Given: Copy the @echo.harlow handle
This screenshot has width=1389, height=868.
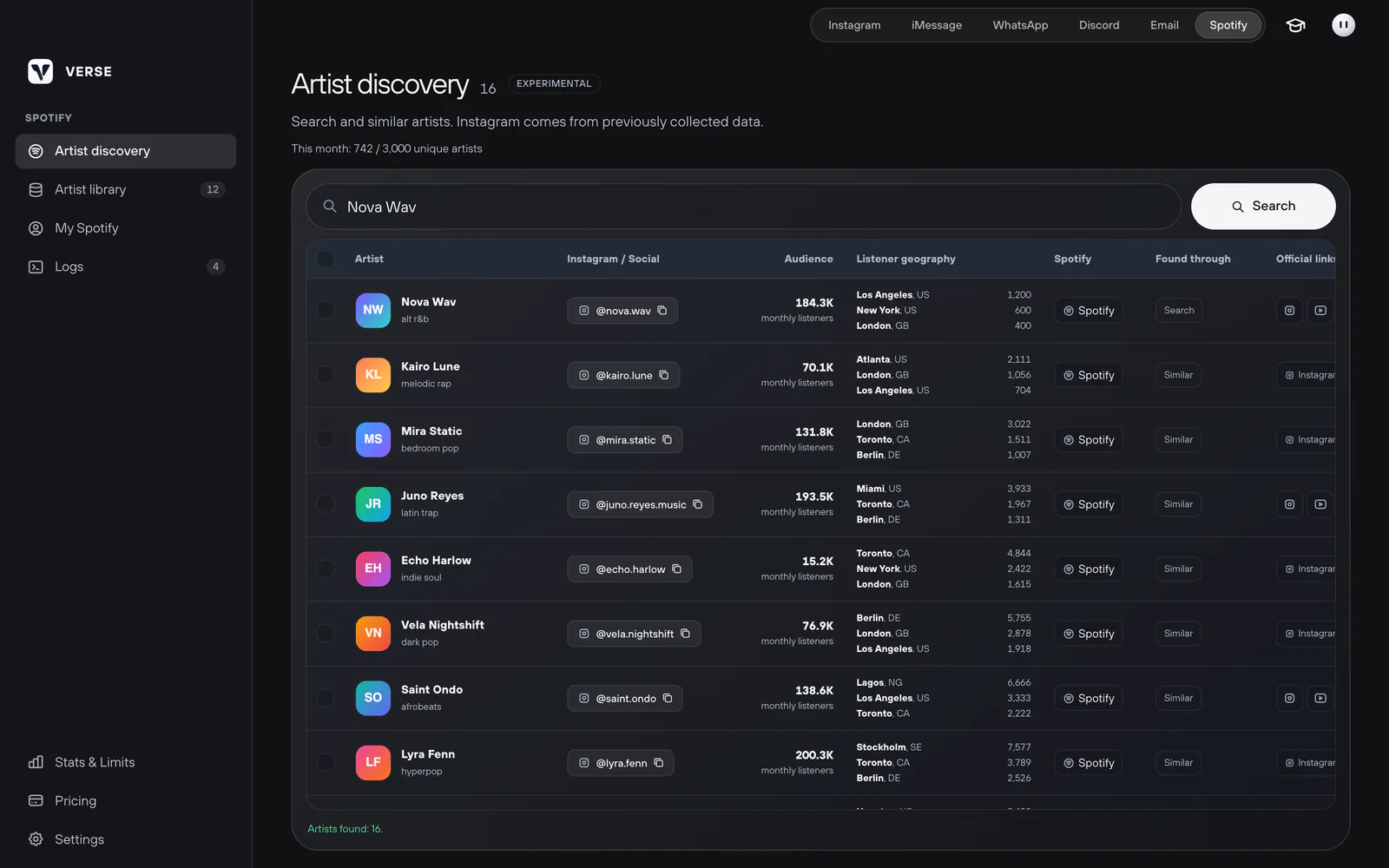Looking at the screenshot, I should click(x=677, y=569).
